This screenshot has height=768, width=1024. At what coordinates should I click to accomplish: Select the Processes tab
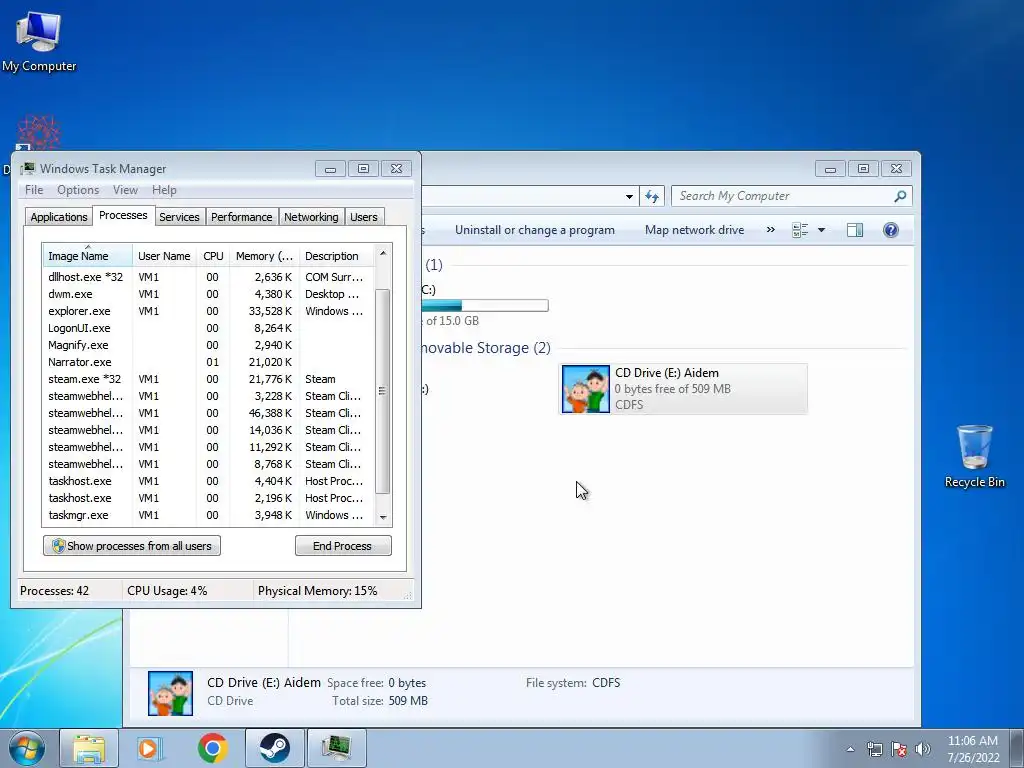(x=123, y=216)
